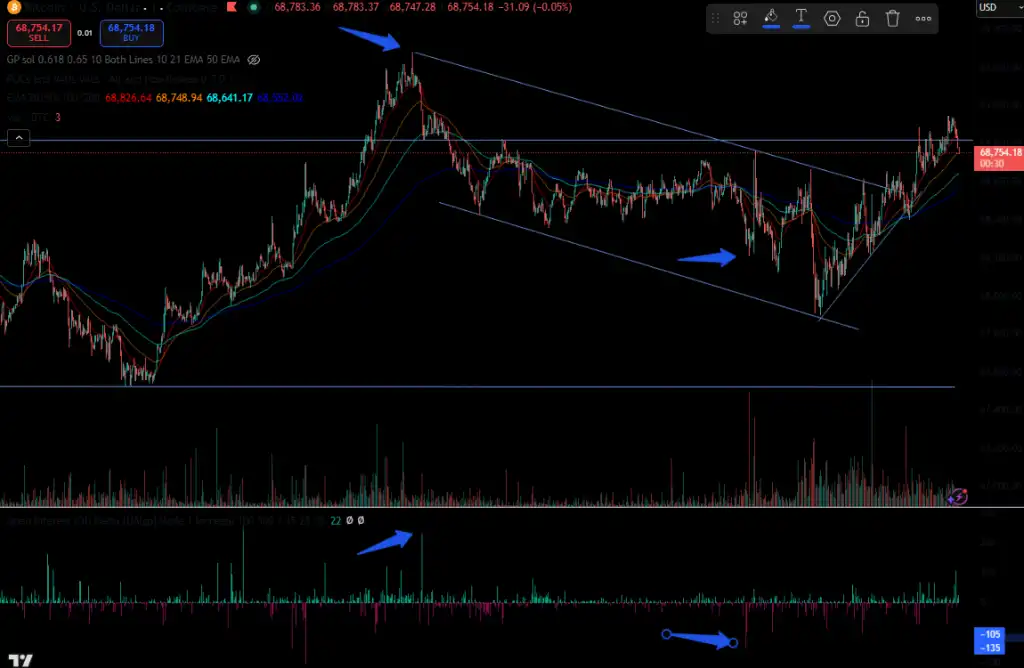Delete drawings using the trash icon
Viewport: 1024px width, 668px height.
point(892,18)
